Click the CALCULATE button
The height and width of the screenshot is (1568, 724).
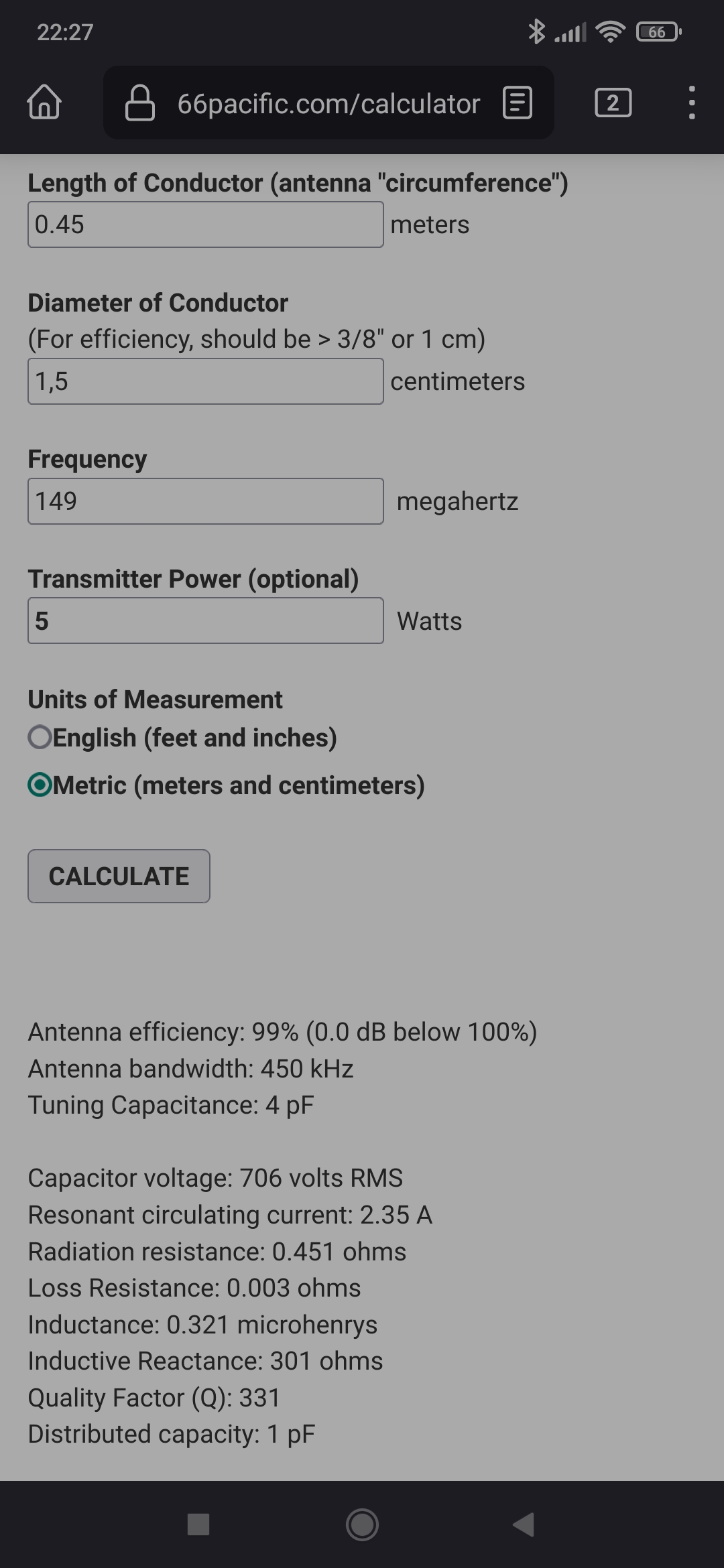tap(119, 876)
